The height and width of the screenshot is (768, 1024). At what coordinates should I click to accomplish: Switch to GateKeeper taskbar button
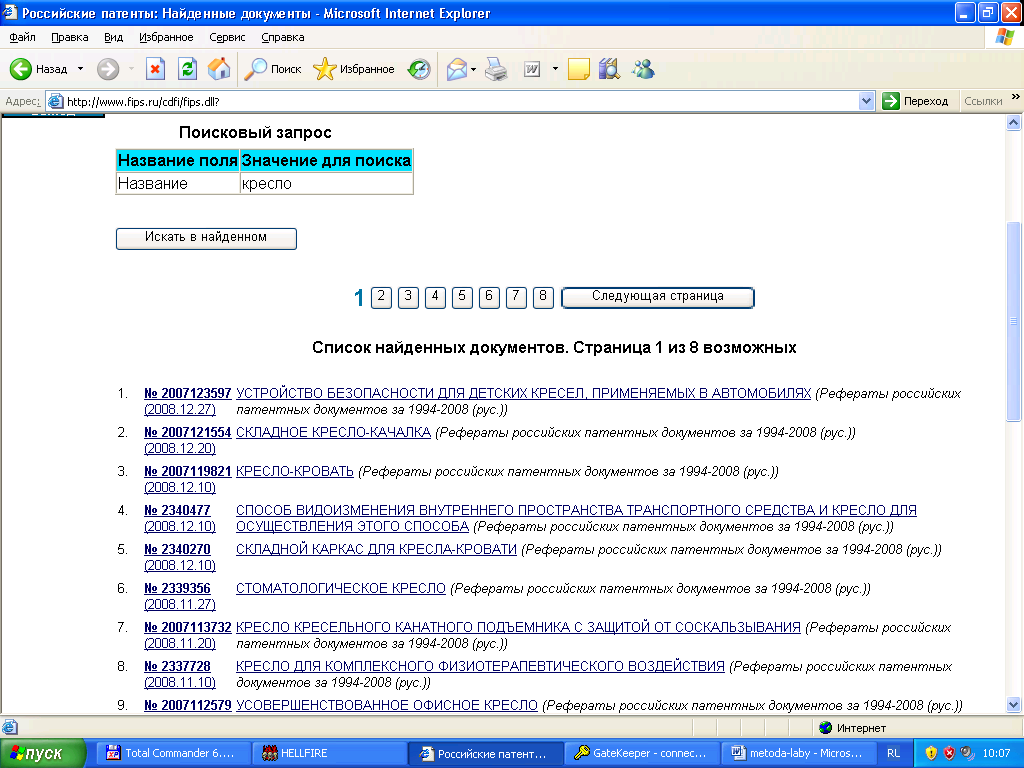pos(641,753)
